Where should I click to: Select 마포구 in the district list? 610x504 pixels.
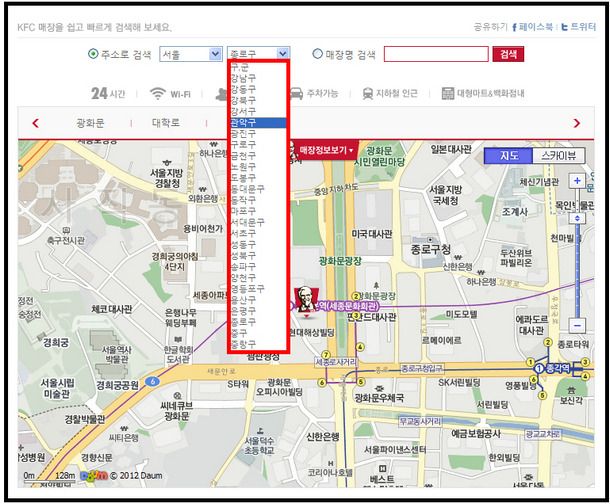(x=258, y=211)
